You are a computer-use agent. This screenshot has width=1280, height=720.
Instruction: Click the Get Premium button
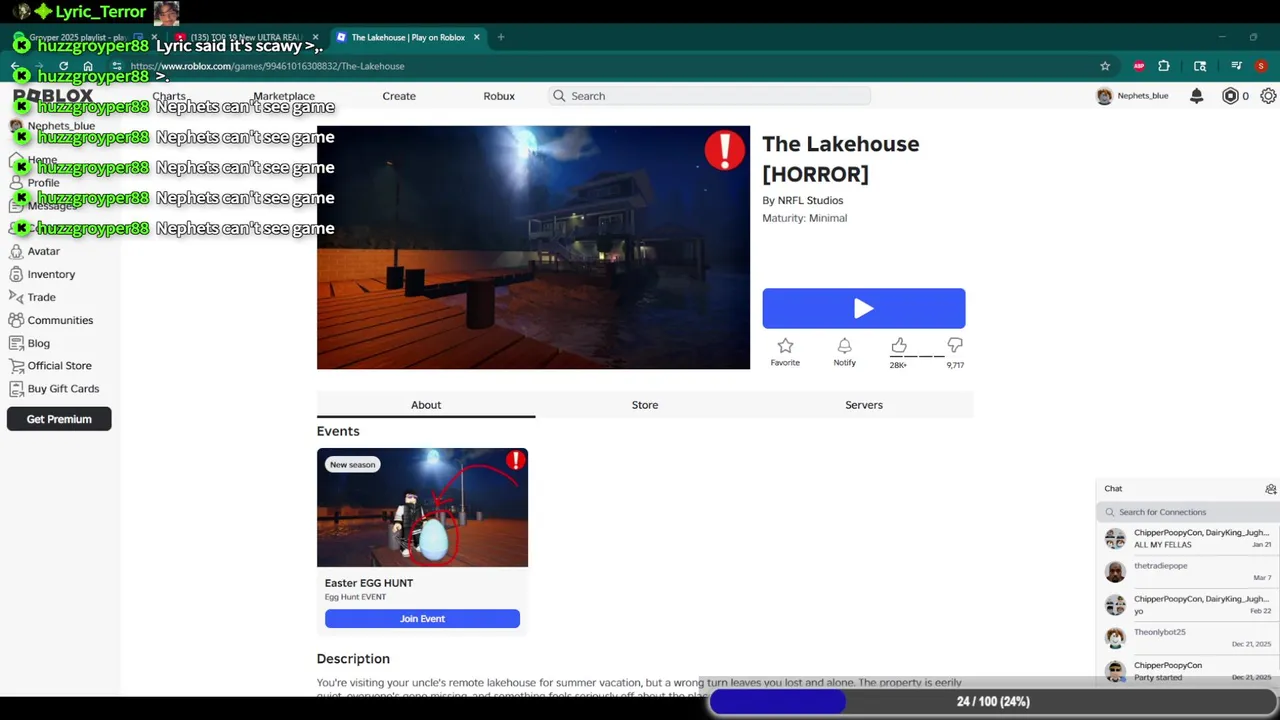pos(59,419)
